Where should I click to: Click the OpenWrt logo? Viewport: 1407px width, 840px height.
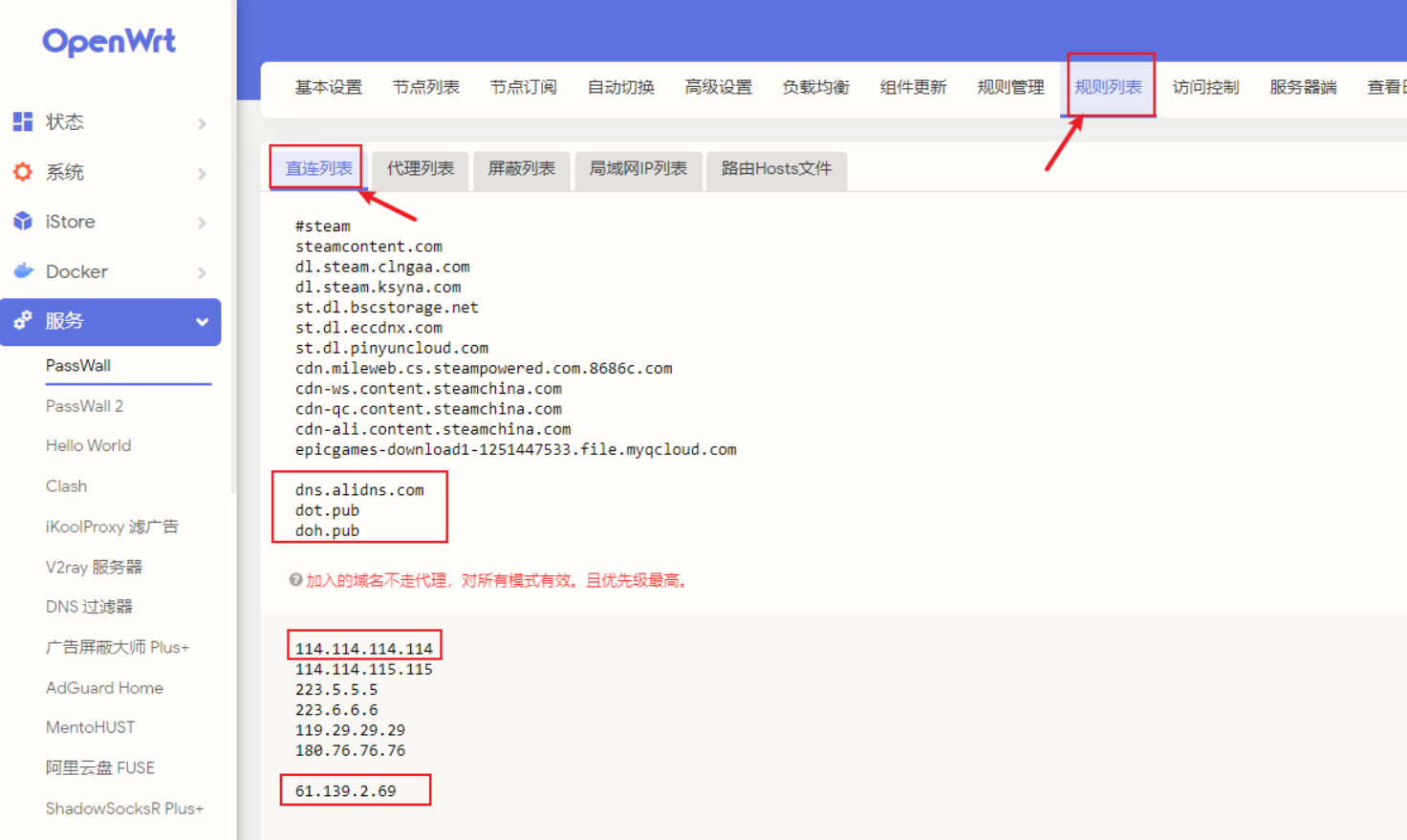(x=109, y=41)
